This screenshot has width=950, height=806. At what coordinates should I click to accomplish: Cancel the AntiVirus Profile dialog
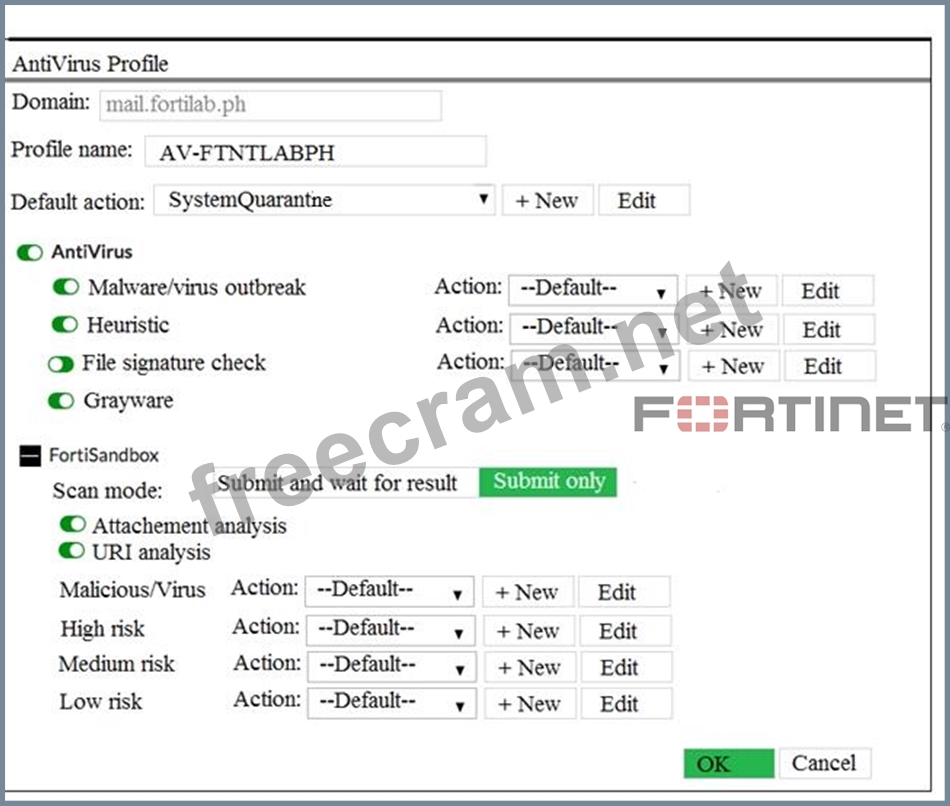(825, 764)
